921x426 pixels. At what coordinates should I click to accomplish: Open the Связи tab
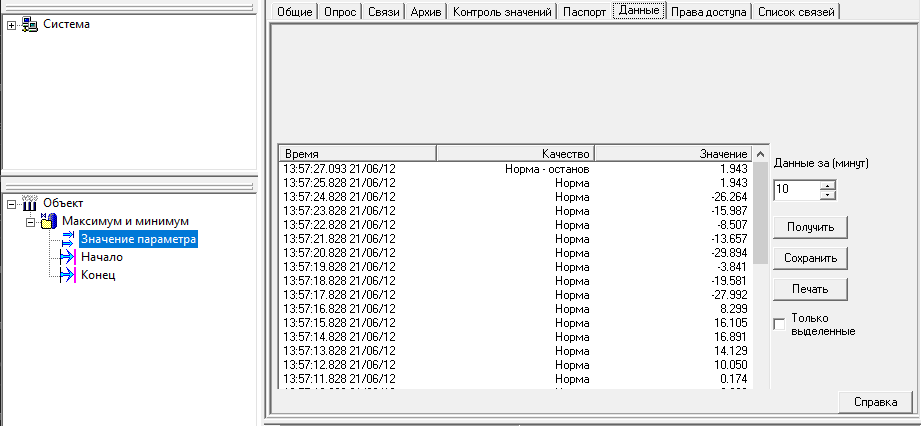click(x=384, y=12)
